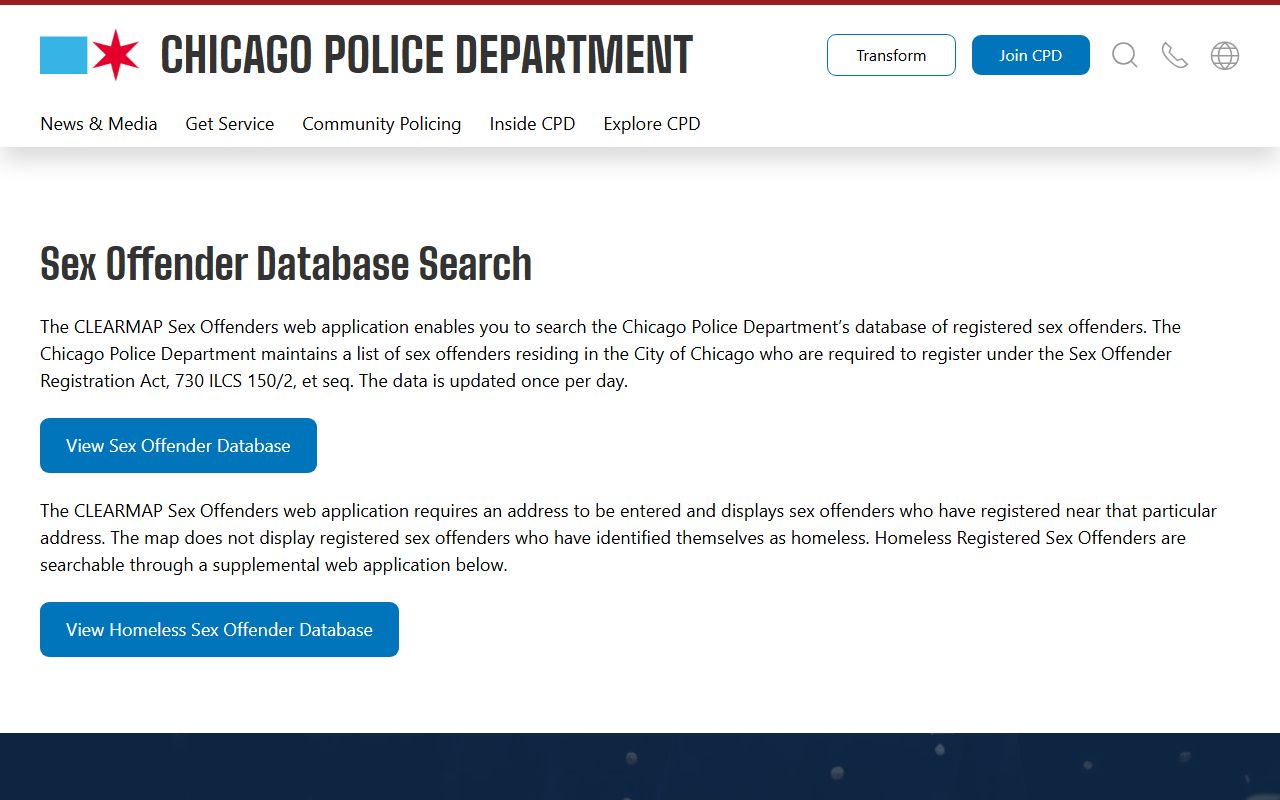
Task: Click the Chicago Police Department title
Action: tap(426, 55)
